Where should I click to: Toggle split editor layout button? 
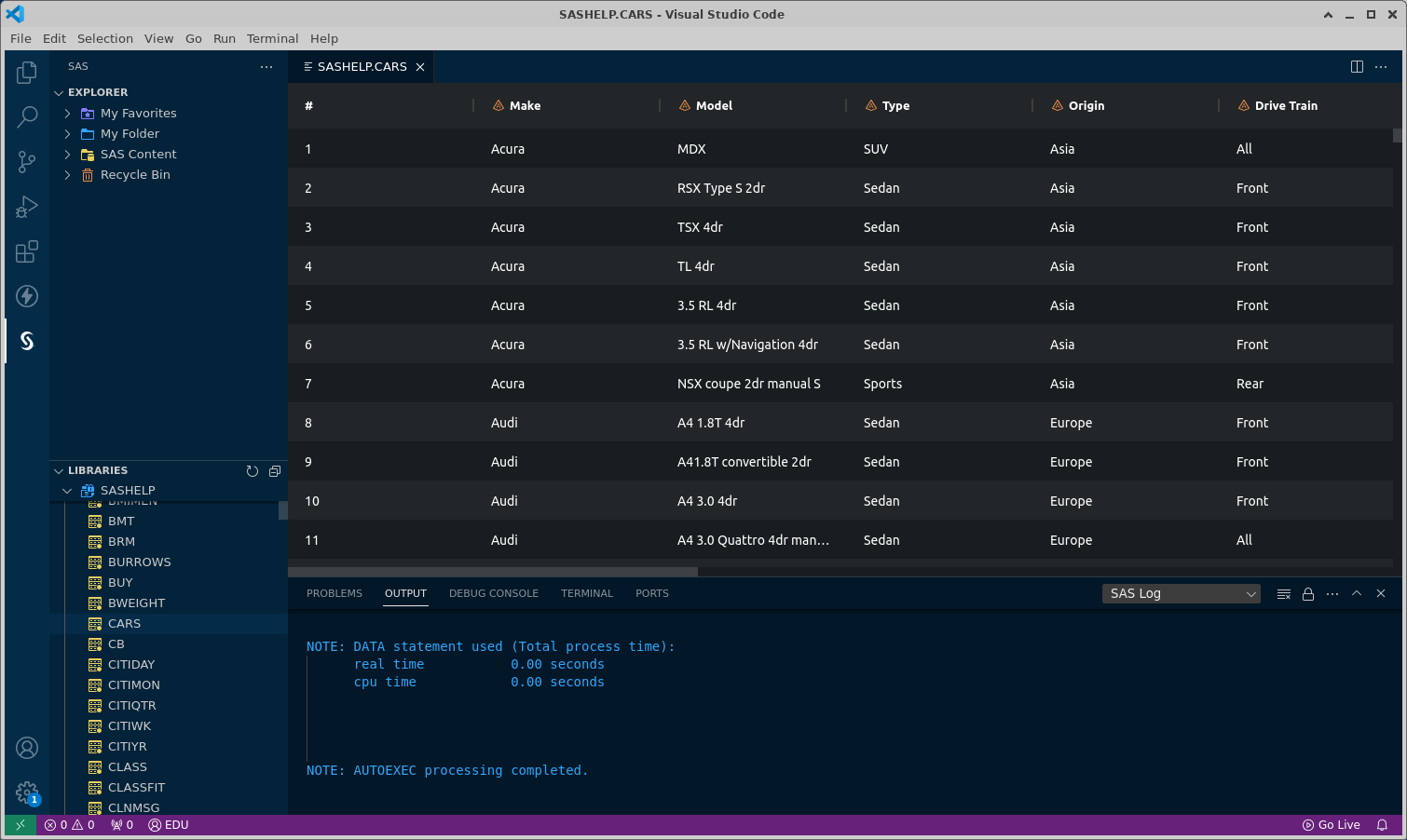tap(1357, 67)
